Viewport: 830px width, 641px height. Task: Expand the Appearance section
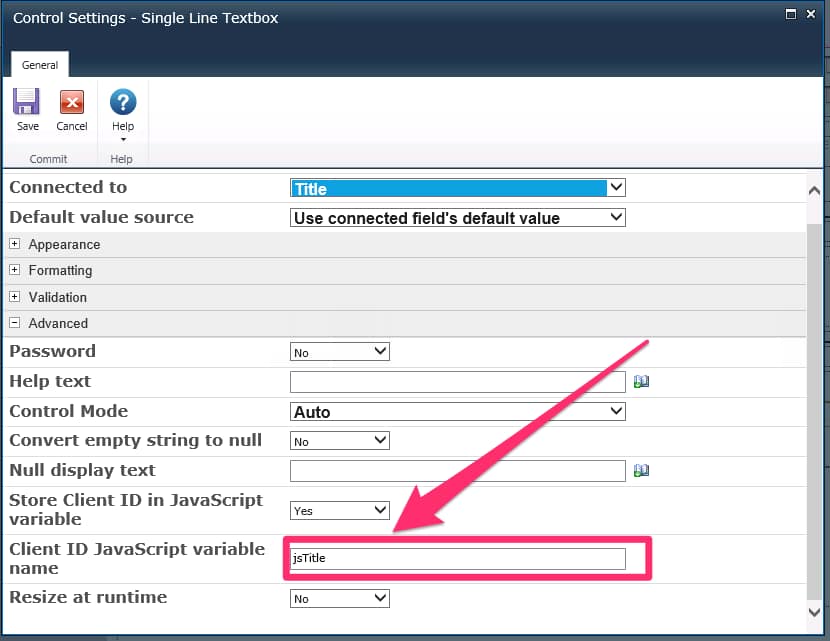tap(16, 244)
